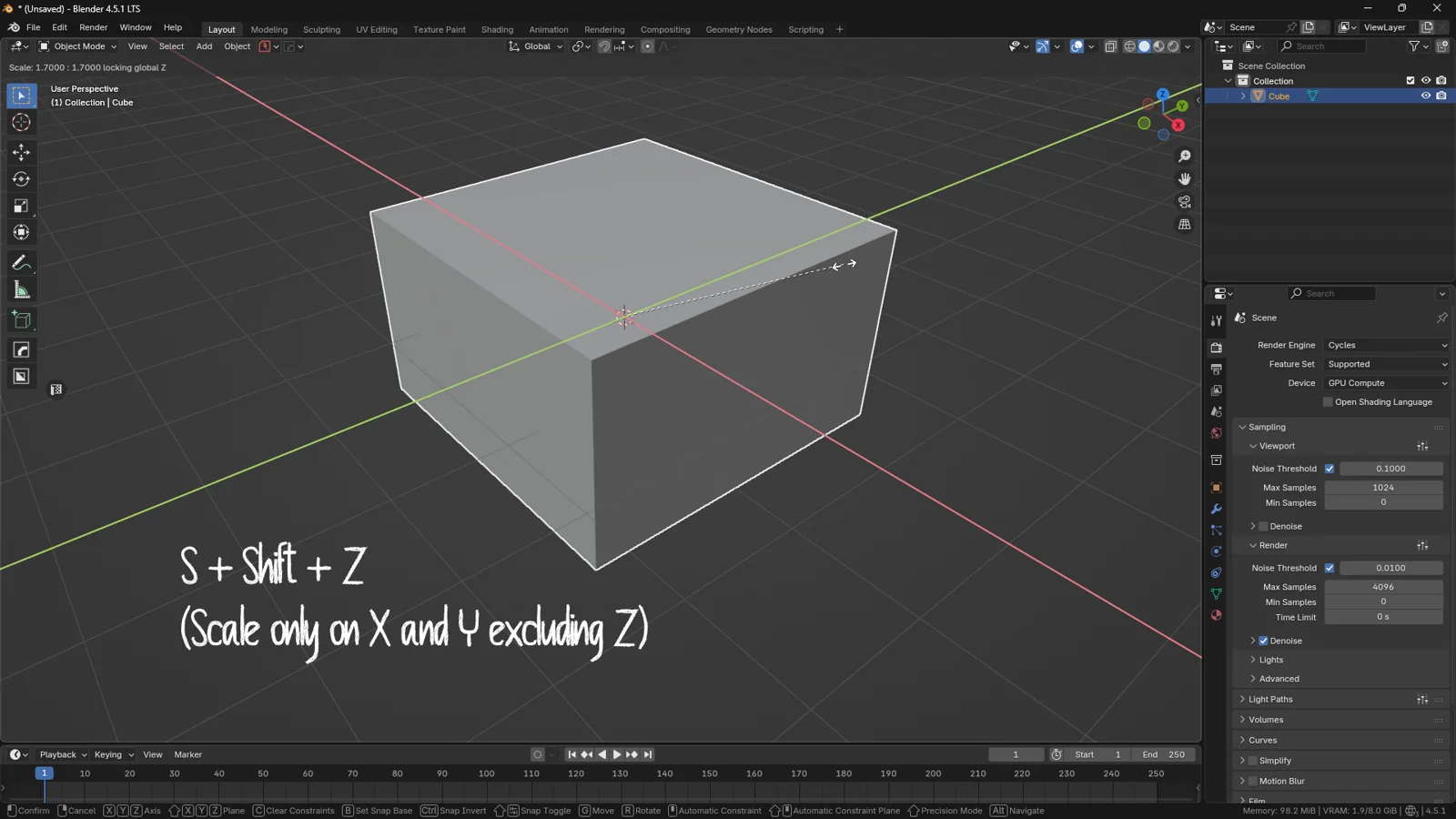Play the animation forward
The image size is (1456, 819).
pos(617,754)
